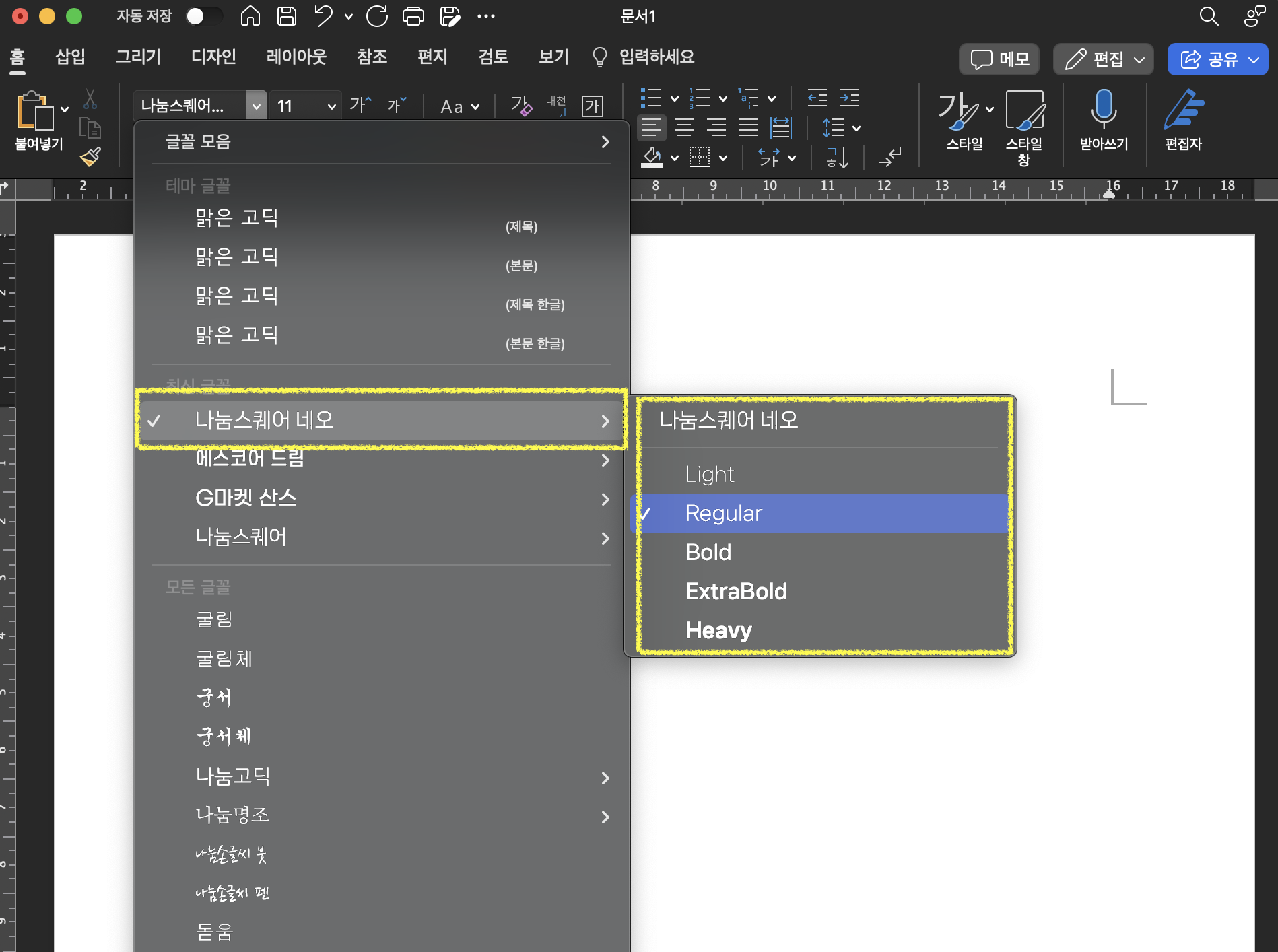Switch to the 디자인 tab
Screen dimensions: 1278x952
[213, 57]
